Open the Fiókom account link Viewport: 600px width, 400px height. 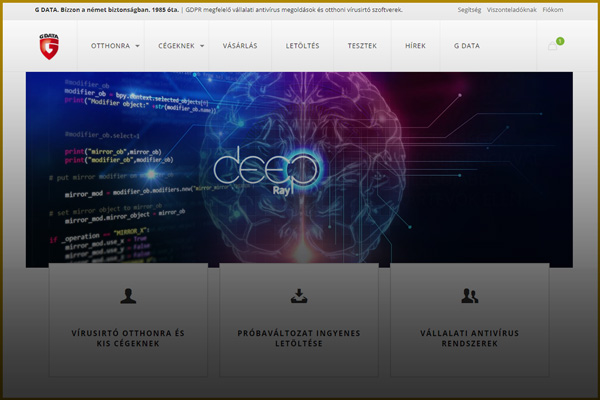pyautogui.click(x=553, y=10)
